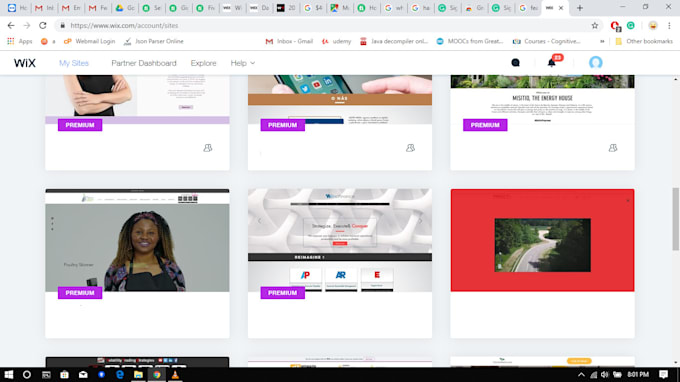Click contributors icon on Misitio Energy House card
Screen dimensions: 680x382
pos(613,148)
